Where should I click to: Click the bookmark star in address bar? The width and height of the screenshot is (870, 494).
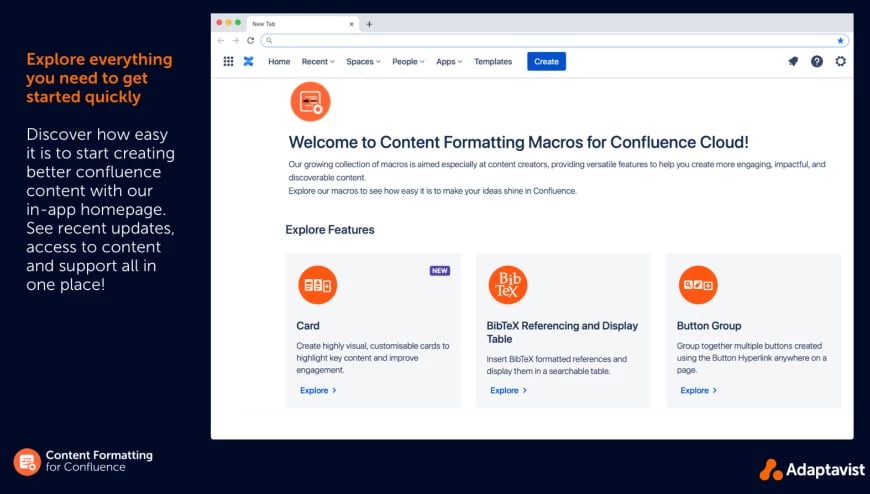click(x=840, y=41)
